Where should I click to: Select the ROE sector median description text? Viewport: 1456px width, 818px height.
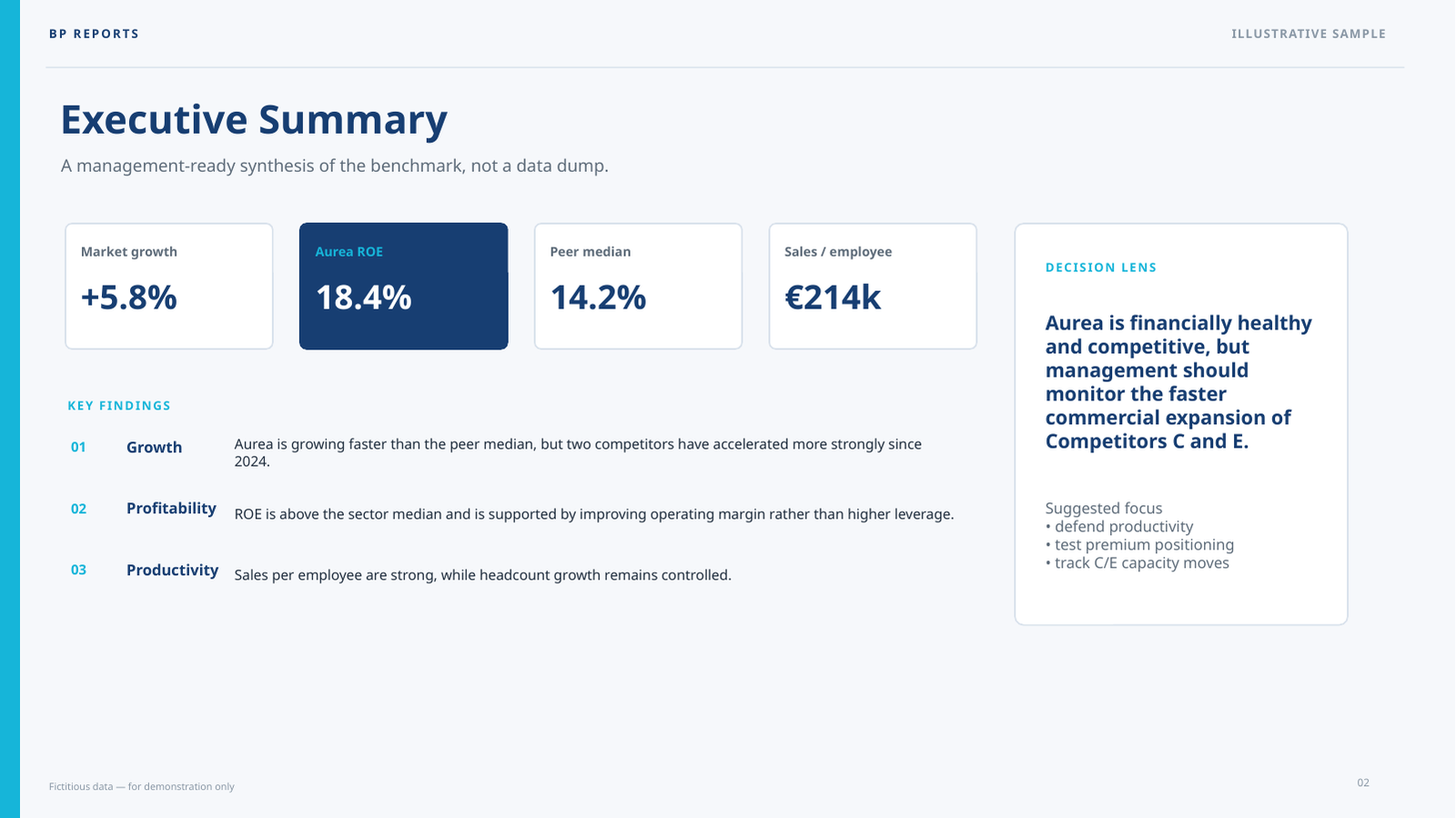coord(594,514)
